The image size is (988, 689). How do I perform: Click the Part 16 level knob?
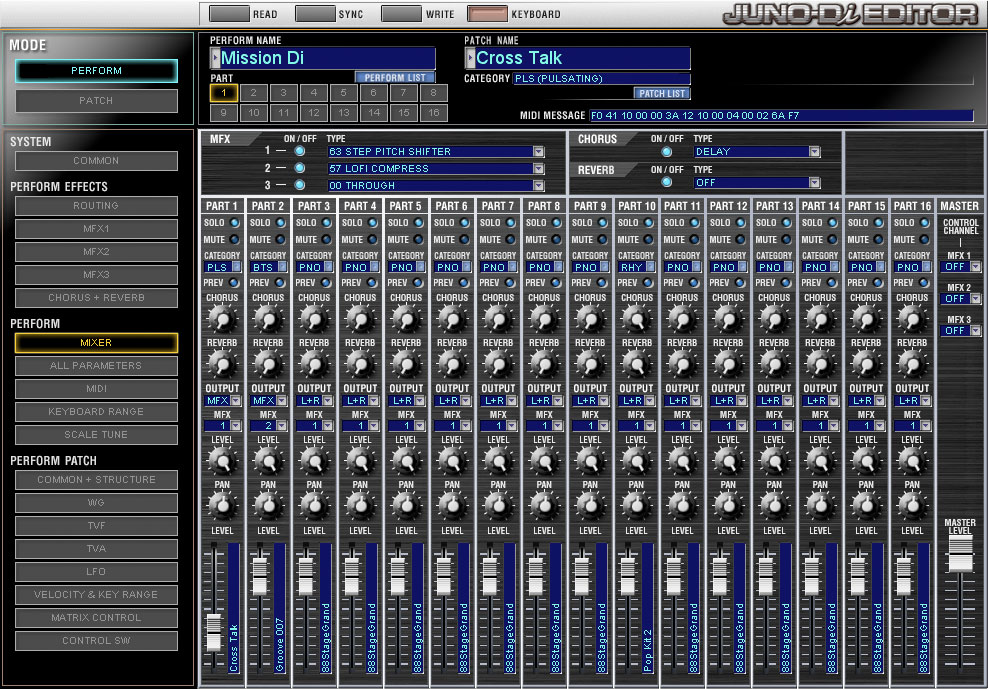912,461
